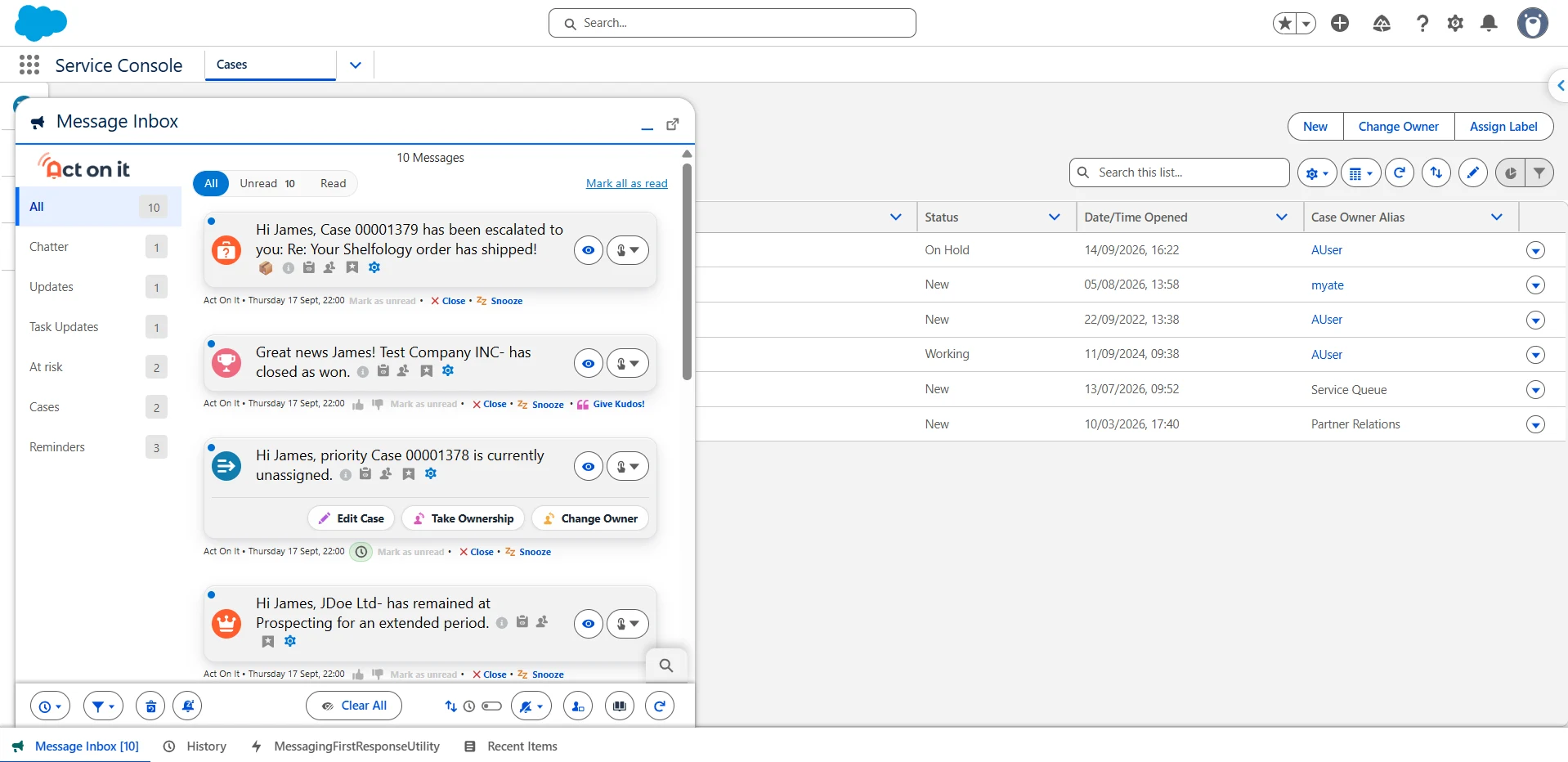Open the user settings icon in inbox footer
The height and width of the screenshot is (762, 1568).
tap(578, 706)
